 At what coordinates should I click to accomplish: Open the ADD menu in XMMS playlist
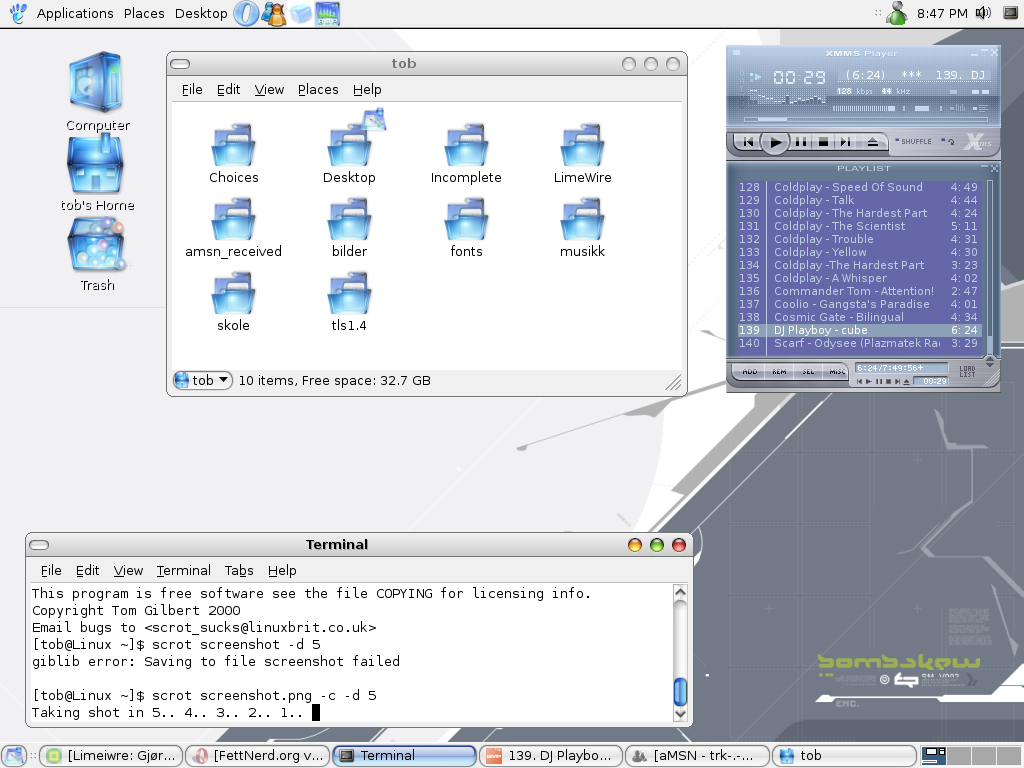coord(749,372)
